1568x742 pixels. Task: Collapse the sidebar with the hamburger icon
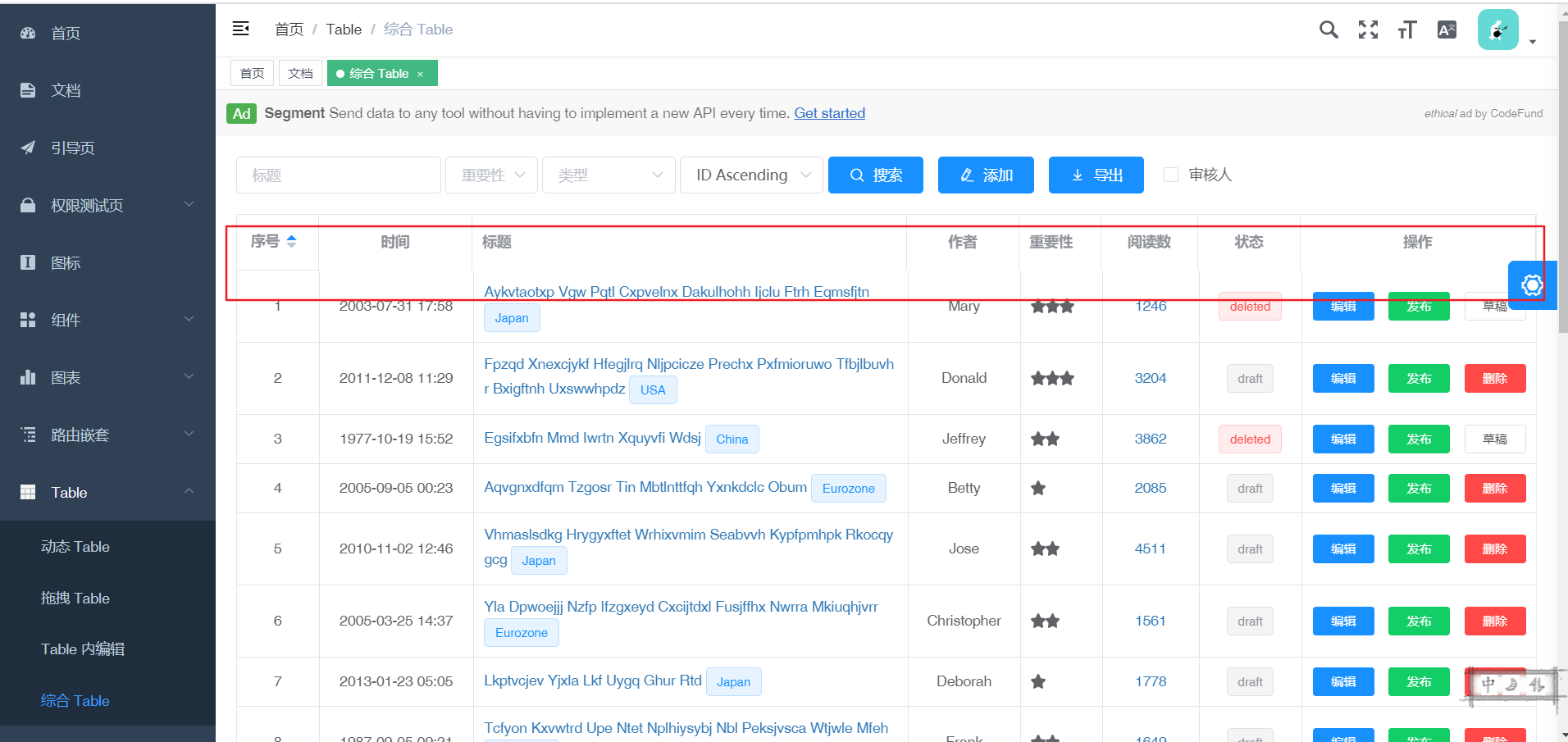coord(240,29)
